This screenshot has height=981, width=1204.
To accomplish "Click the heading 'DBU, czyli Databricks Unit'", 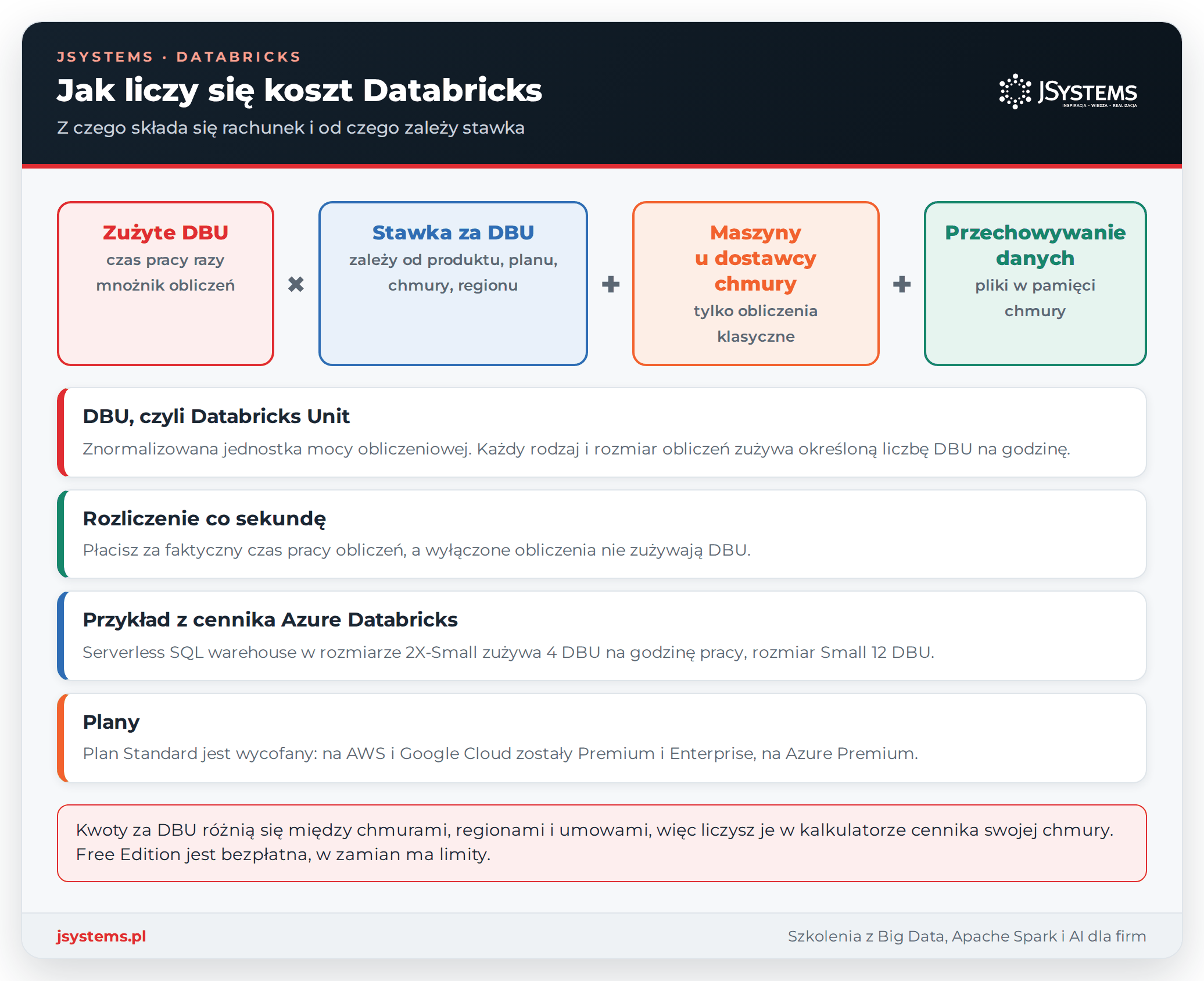I will (x=216, y=416).
